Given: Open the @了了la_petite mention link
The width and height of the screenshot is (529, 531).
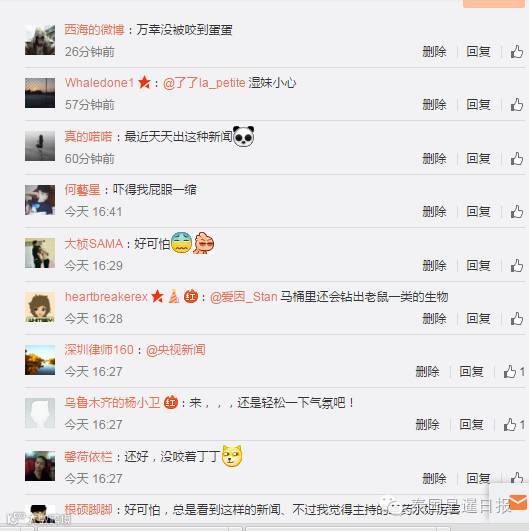Looking at the screenshot, I should (x=204, y=83).
